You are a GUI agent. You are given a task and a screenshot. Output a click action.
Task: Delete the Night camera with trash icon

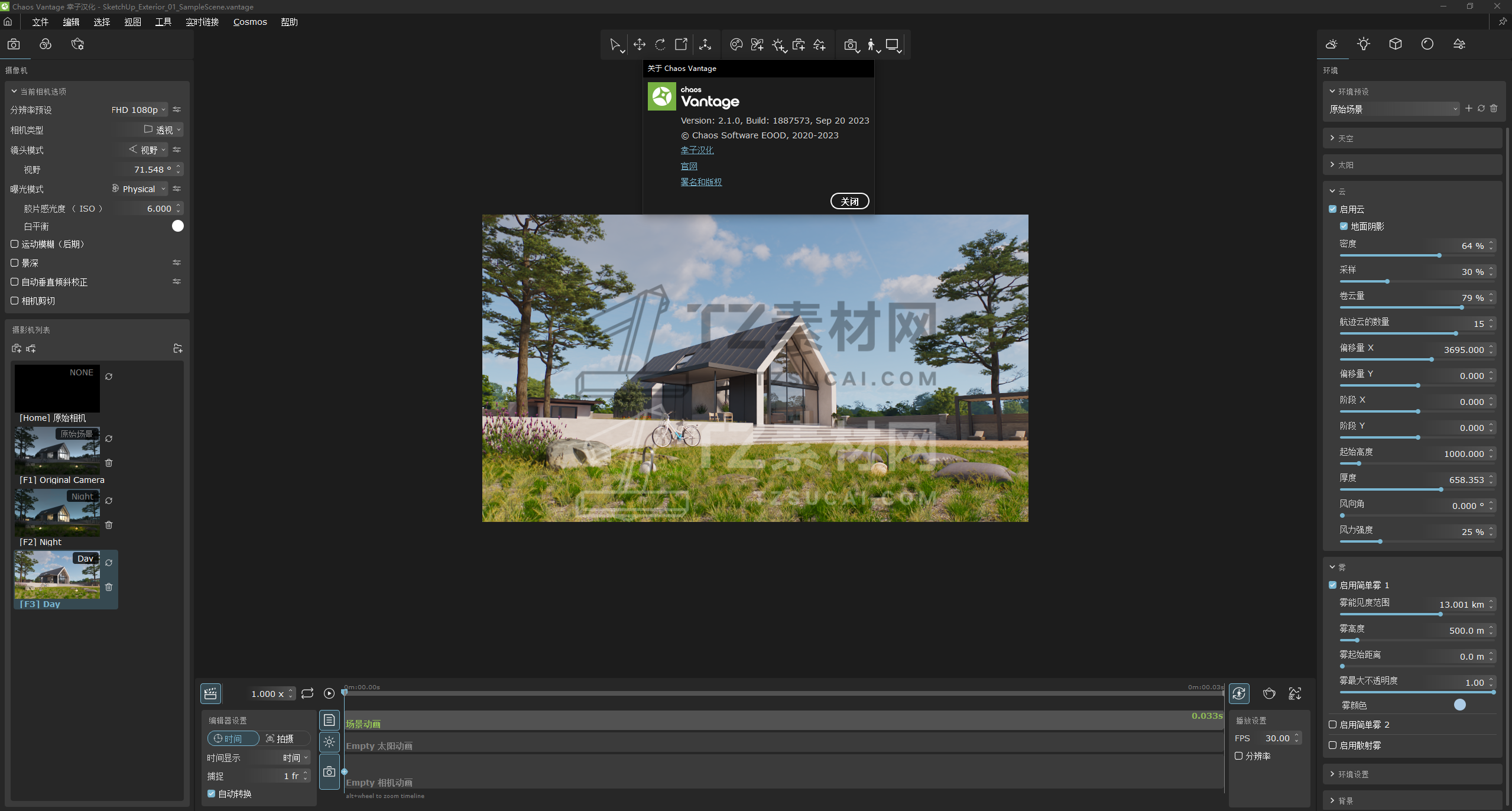tap(109, 525)
